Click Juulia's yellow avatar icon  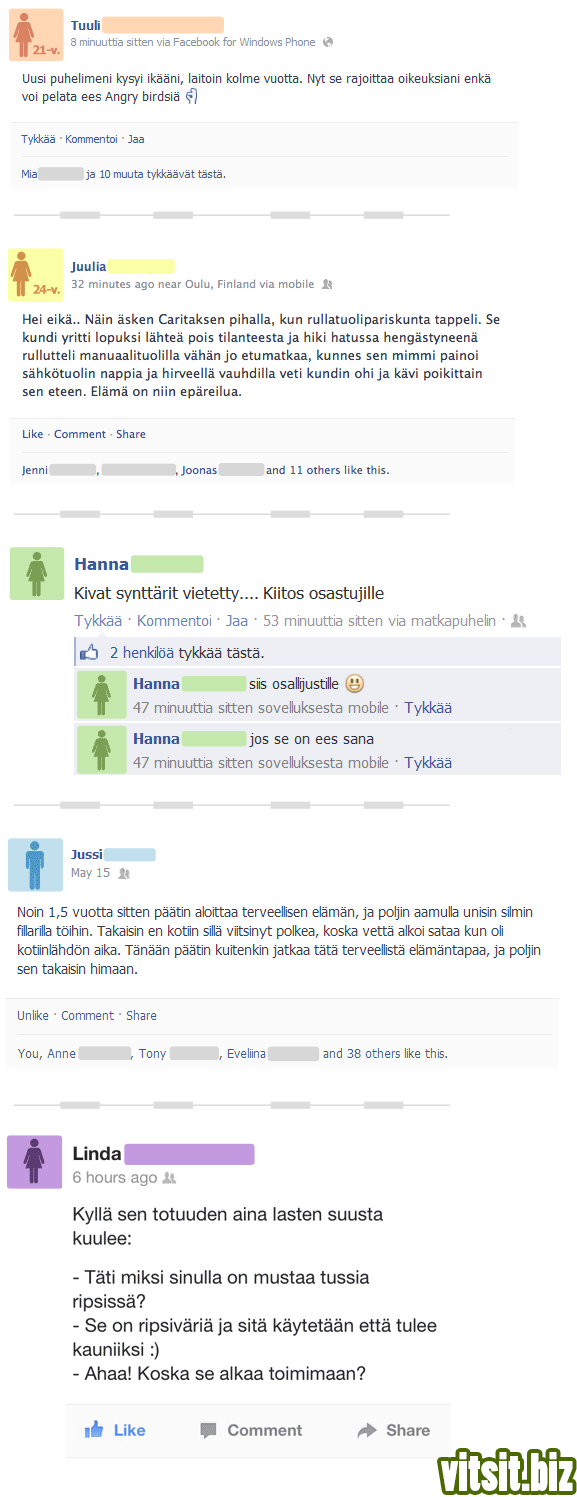[35, 274]
